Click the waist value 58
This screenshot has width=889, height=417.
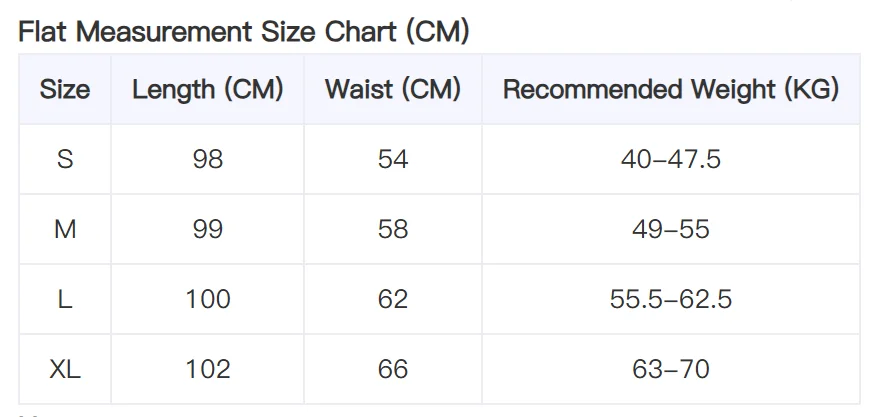tap(393, 229)
